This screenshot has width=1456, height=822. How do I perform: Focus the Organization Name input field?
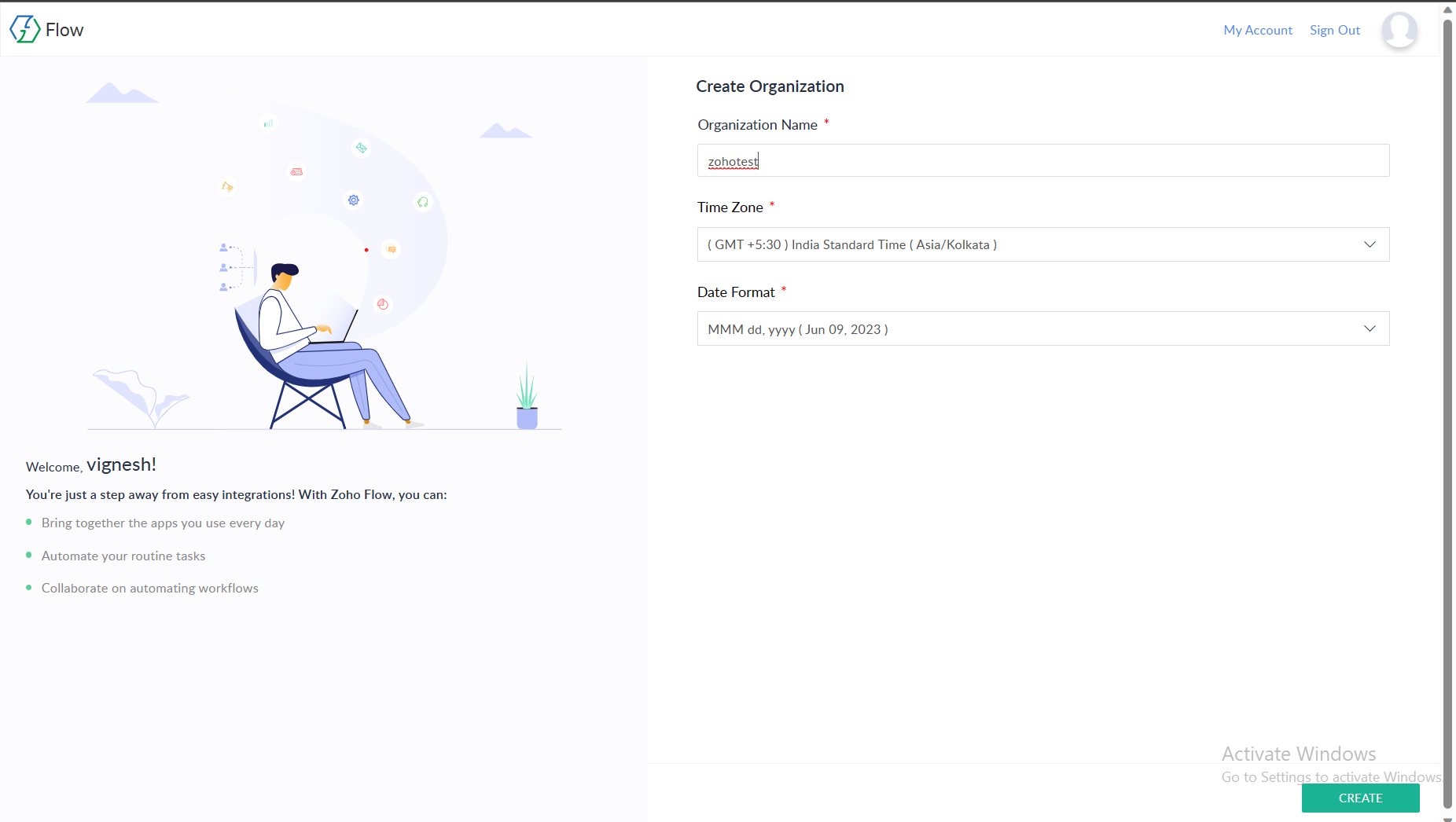click(1043, 160)
